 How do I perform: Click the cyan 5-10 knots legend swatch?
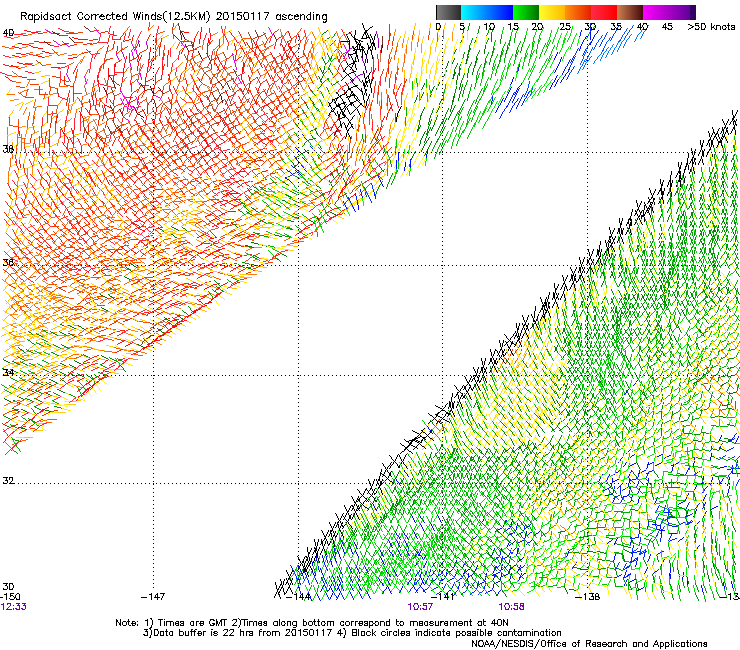click(474, 12)
